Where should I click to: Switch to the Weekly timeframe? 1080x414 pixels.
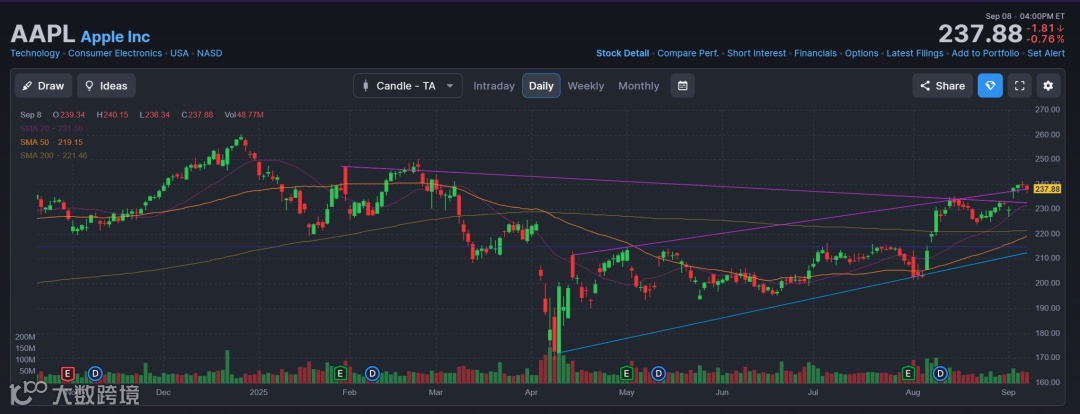click(x=585, y=86)
